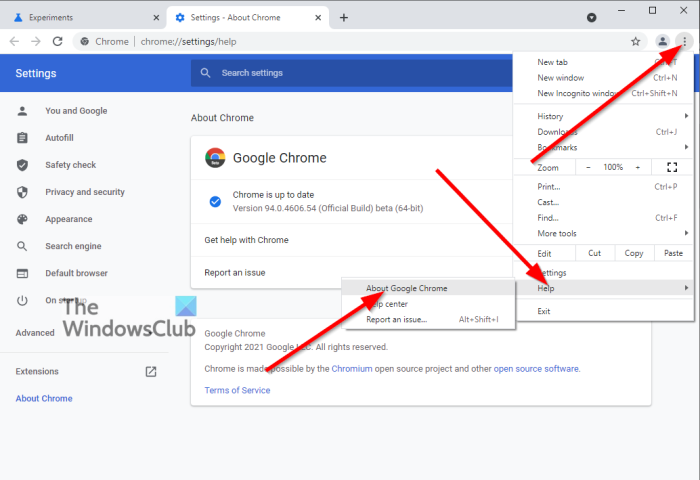Open the Terms of Service link
The height and width of the screenshot is (480, 700).
[x=237, y=390]
